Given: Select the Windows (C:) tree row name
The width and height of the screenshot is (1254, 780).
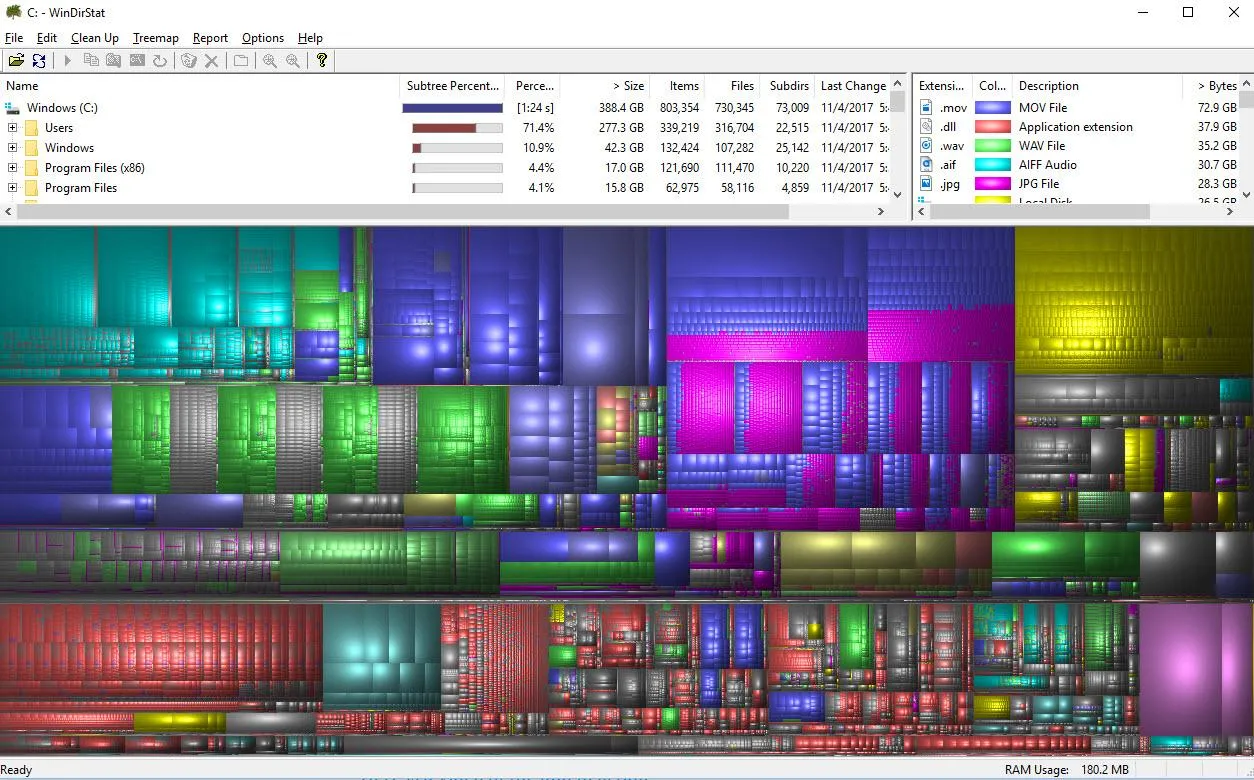Looking at the screenshot, I should (62, 108).
